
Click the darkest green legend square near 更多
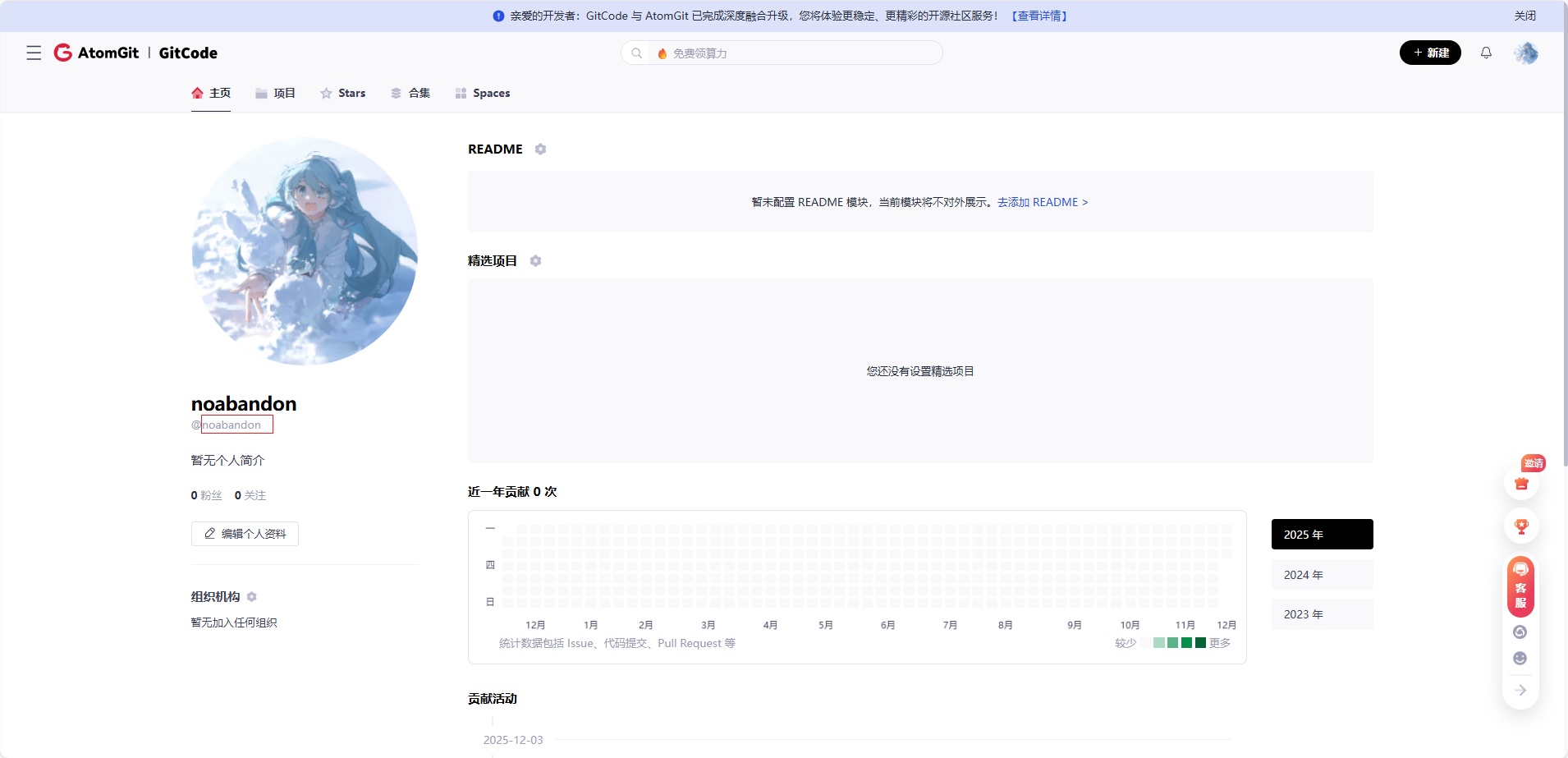1200,643
